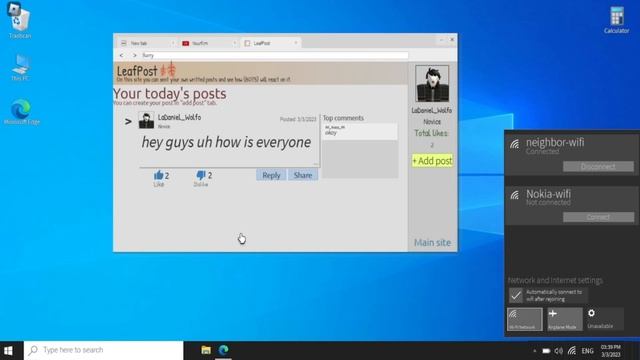The image size is (640, 360).
Task: Open LaDaniel_Wolfo's post avatar
Action: (x=146, y=120)
